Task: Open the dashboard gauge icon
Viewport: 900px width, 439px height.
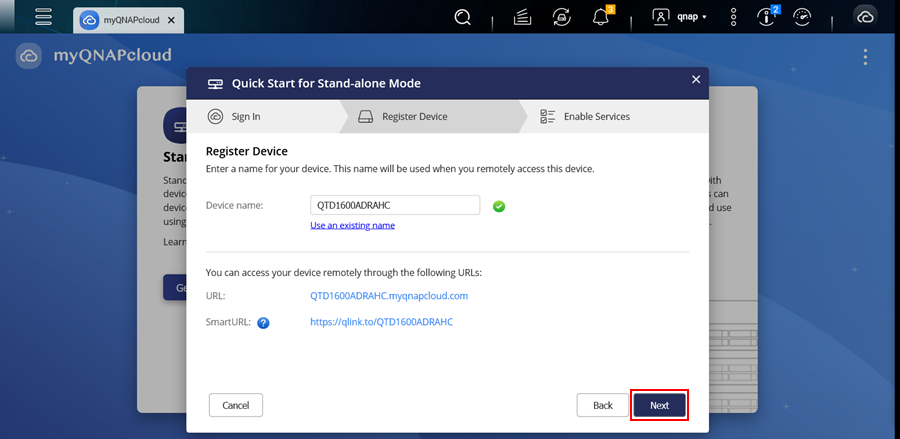Action: pos(802,17)
